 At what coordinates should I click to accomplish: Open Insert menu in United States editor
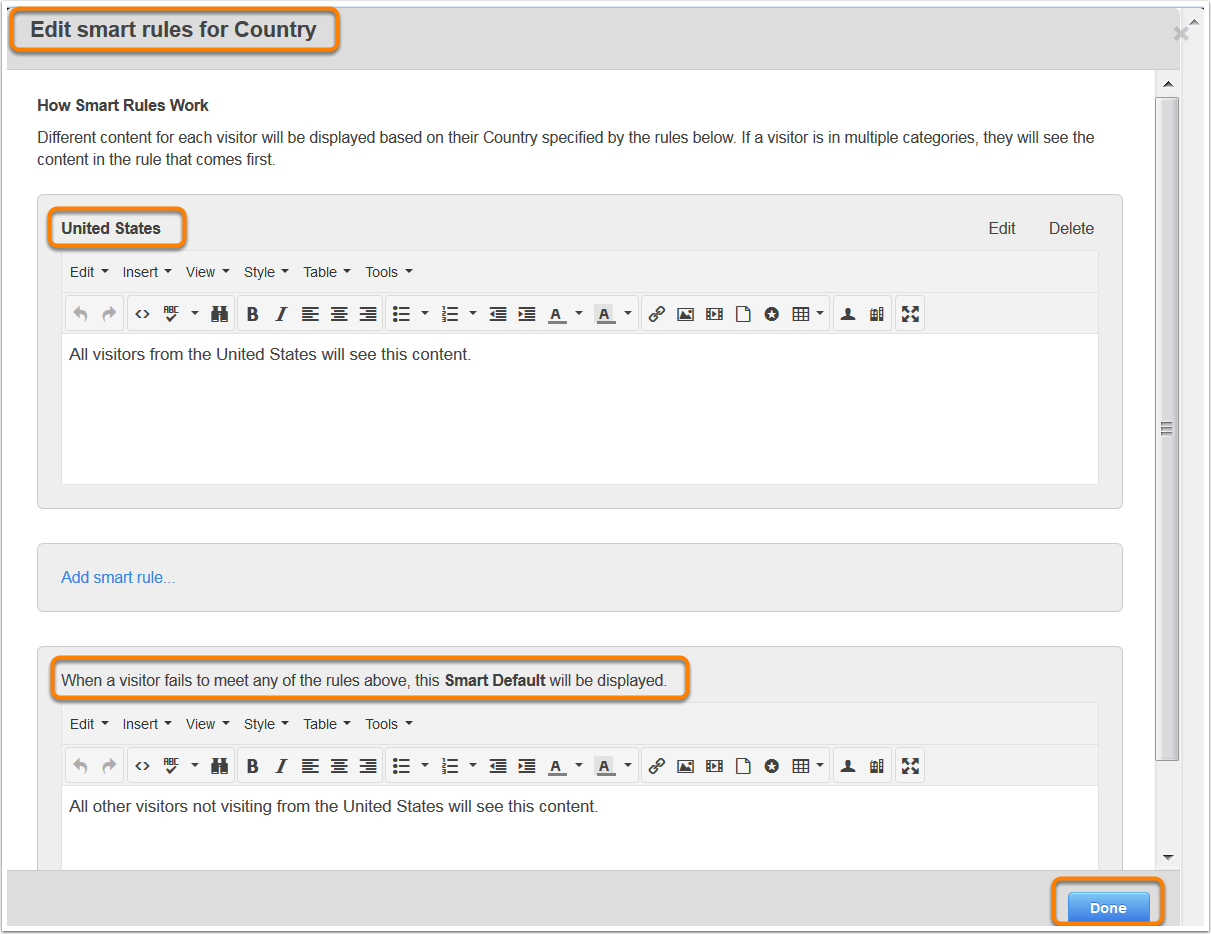coord(146,272)
